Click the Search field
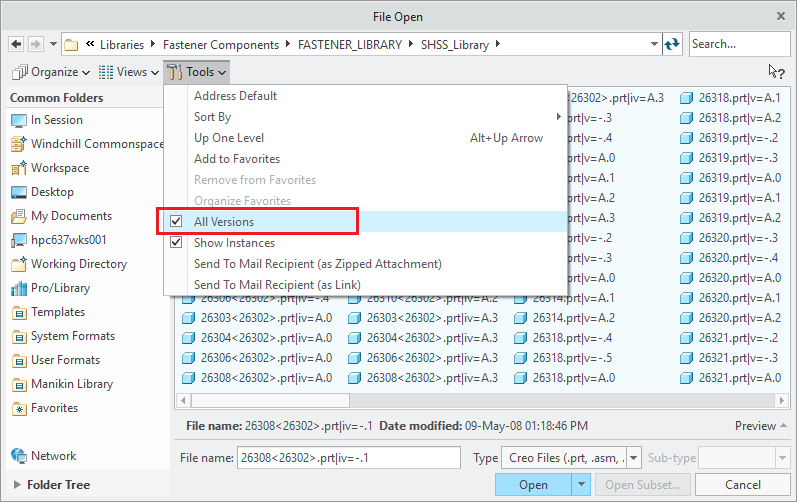The width and height of the screenshot is (797, 502). [739, 44]
